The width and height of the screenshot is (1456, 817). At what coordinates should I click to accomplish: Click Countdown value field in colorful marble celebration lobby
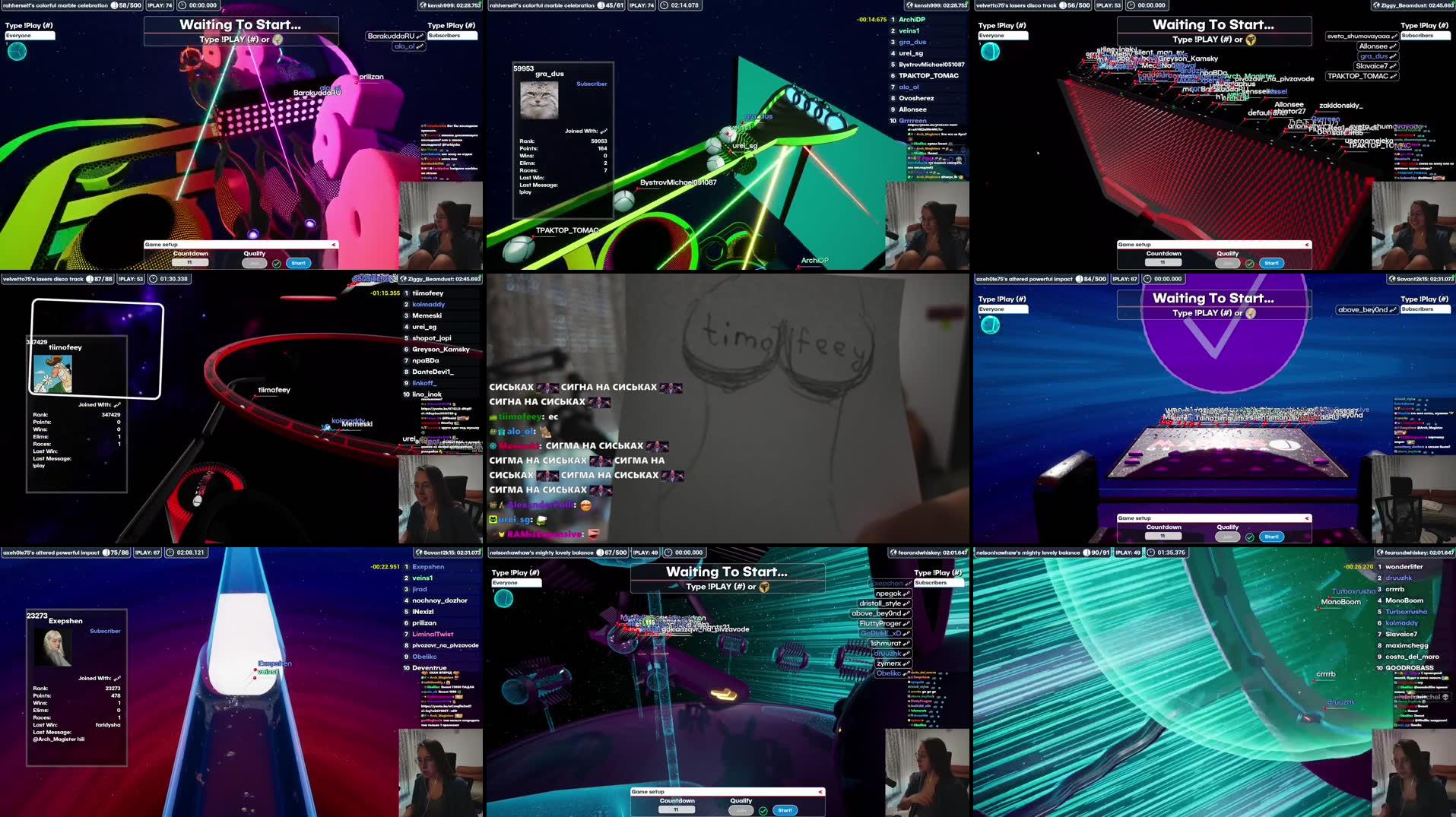[x=190, y=263]
